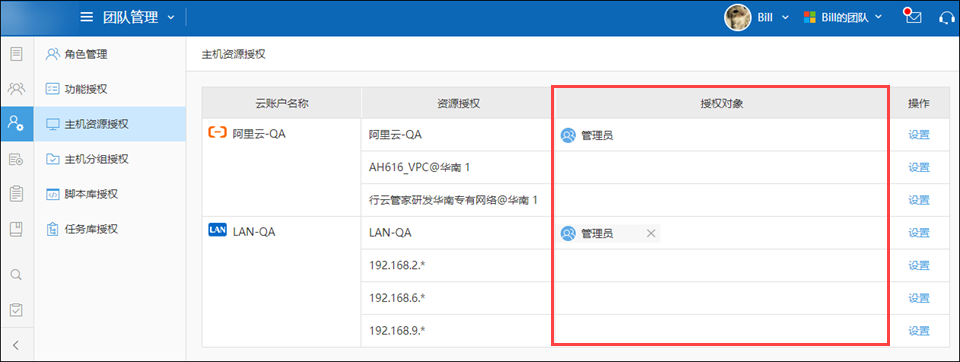Open the hamburger menu icon
This screenshot has height=362, width=960.
(87, 17)
